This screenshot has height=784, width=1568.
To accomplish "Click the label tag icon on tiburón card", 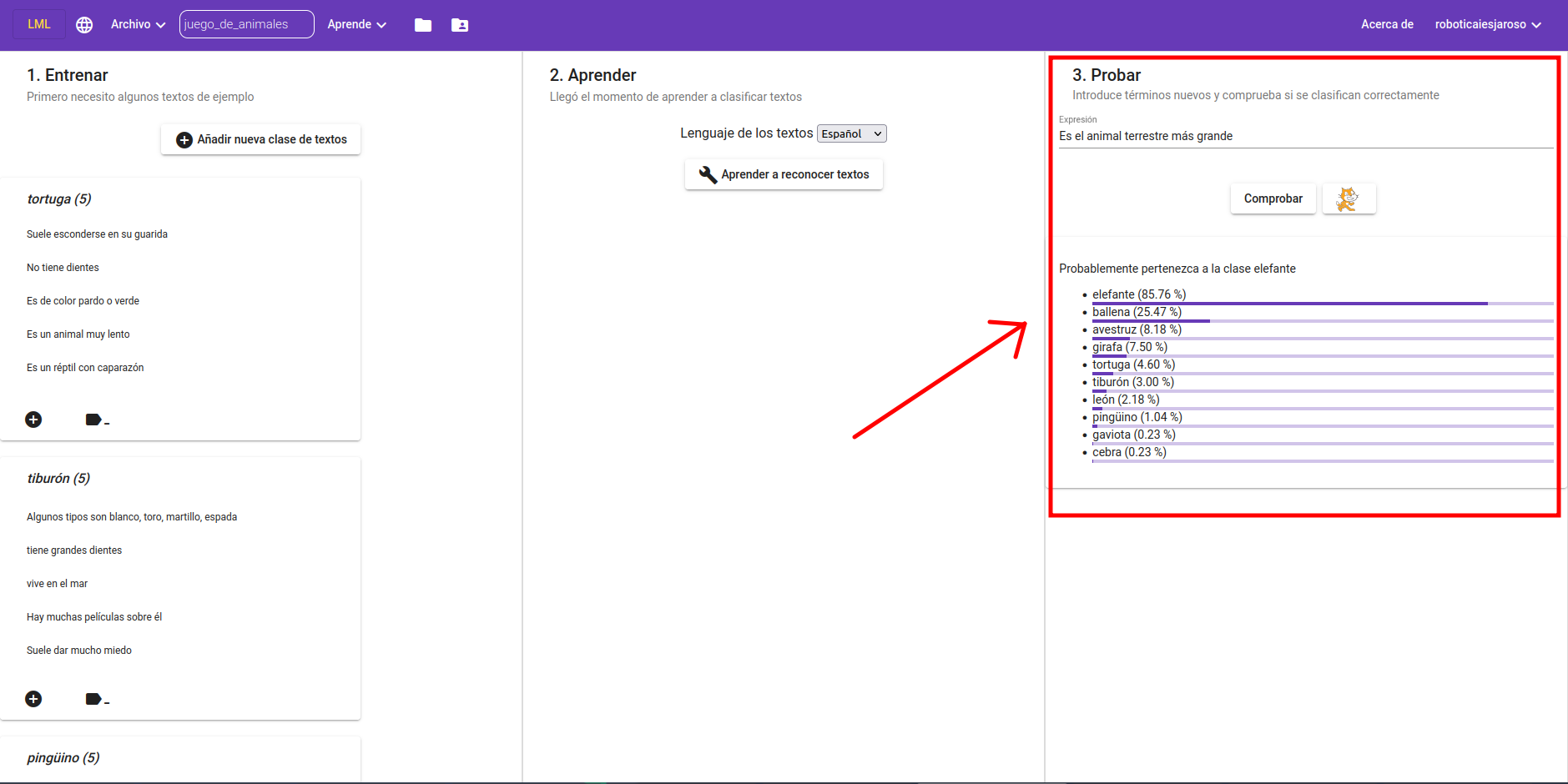I will (94, 698).
